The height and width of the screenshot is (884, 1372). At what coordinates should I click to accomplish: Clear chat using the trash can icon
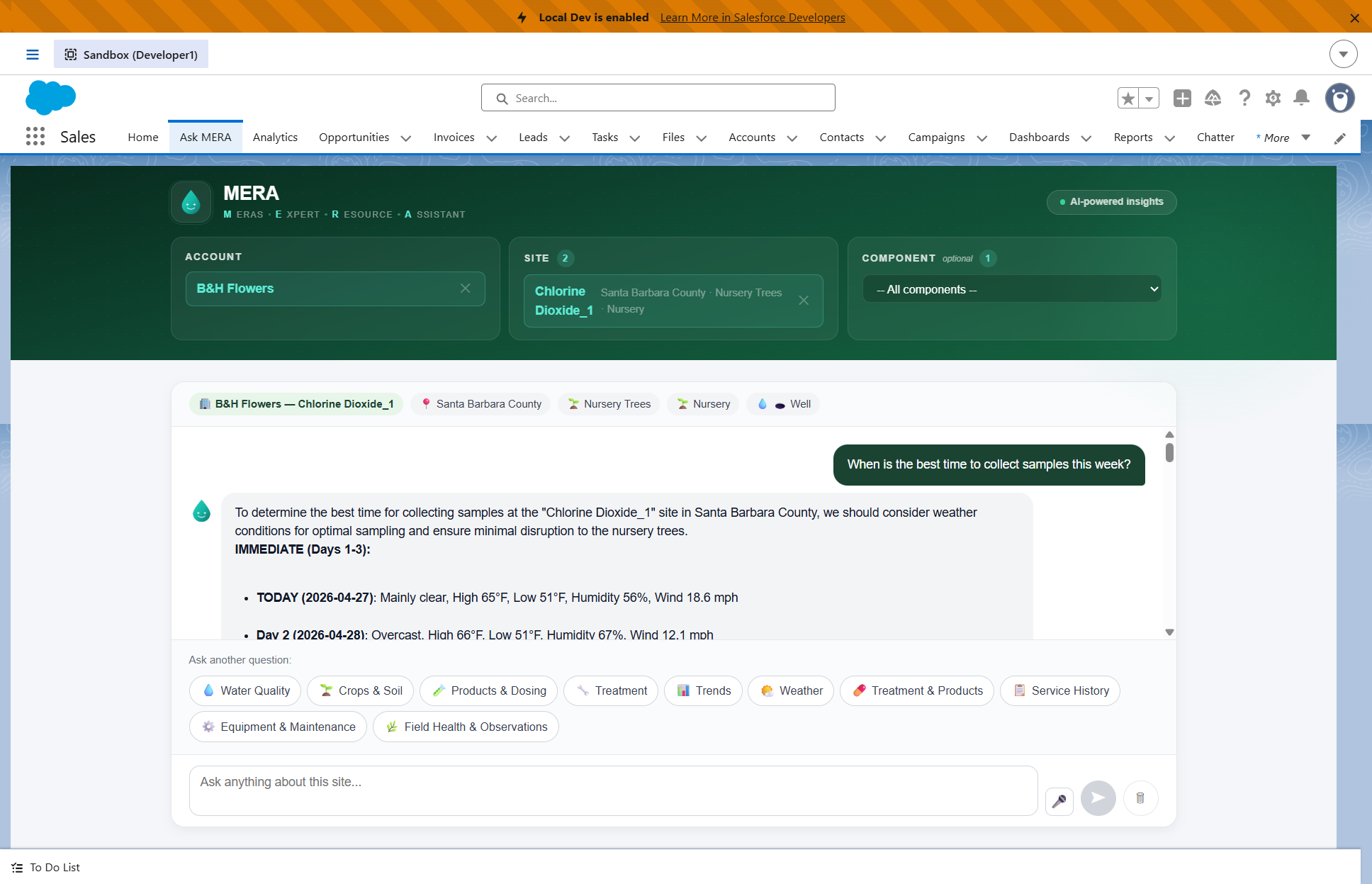tap(1140, 798)
